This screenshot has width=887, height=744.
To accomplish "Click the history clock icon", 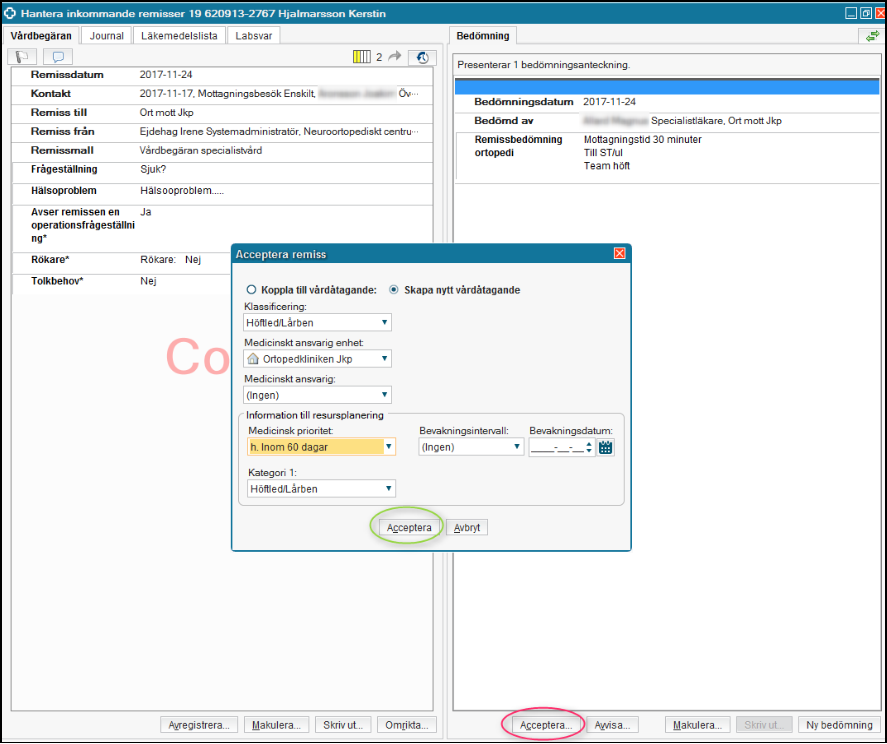I will pyautogui.click(x=422, y=57).
